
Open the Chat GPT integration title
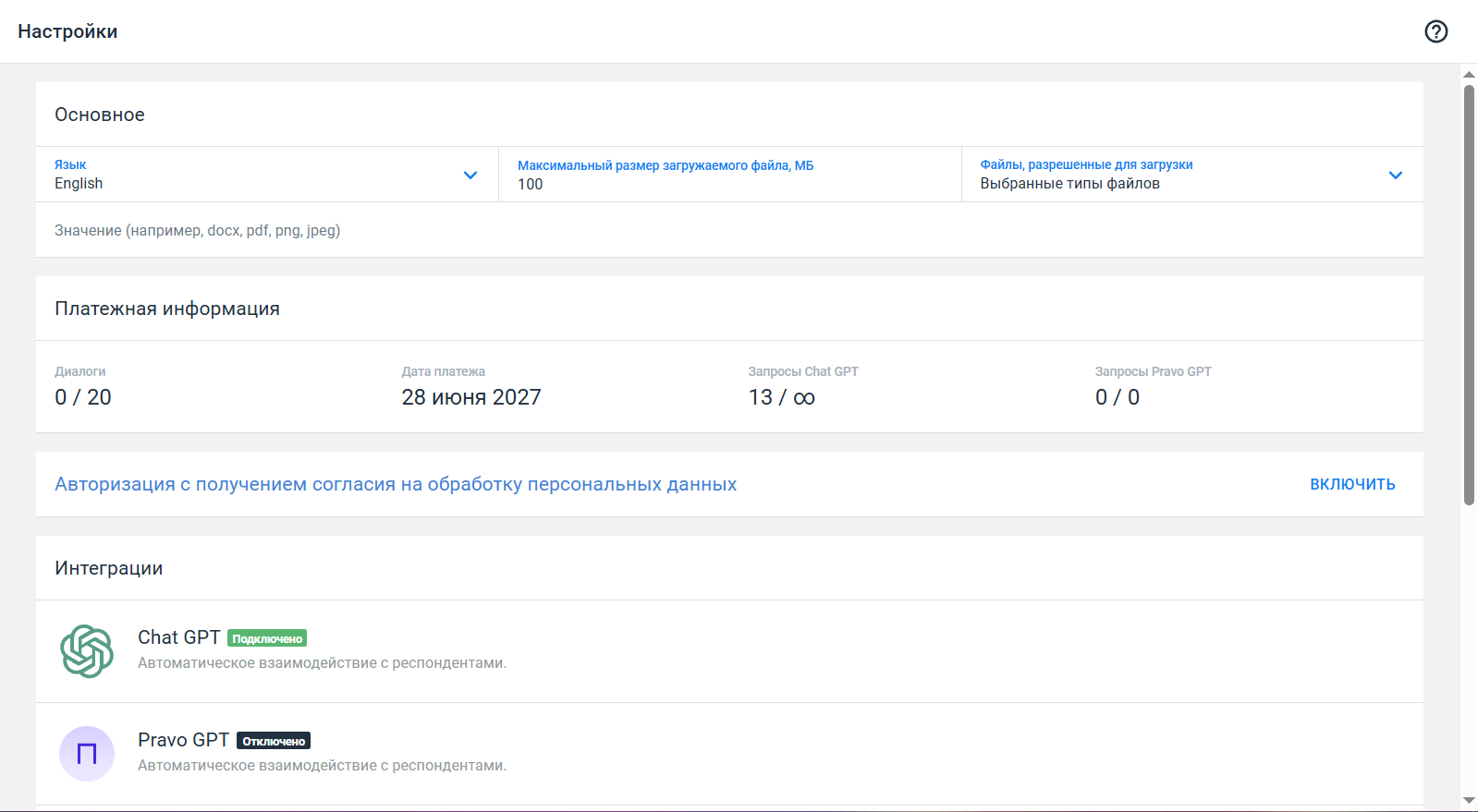click(x=178, y=637)
